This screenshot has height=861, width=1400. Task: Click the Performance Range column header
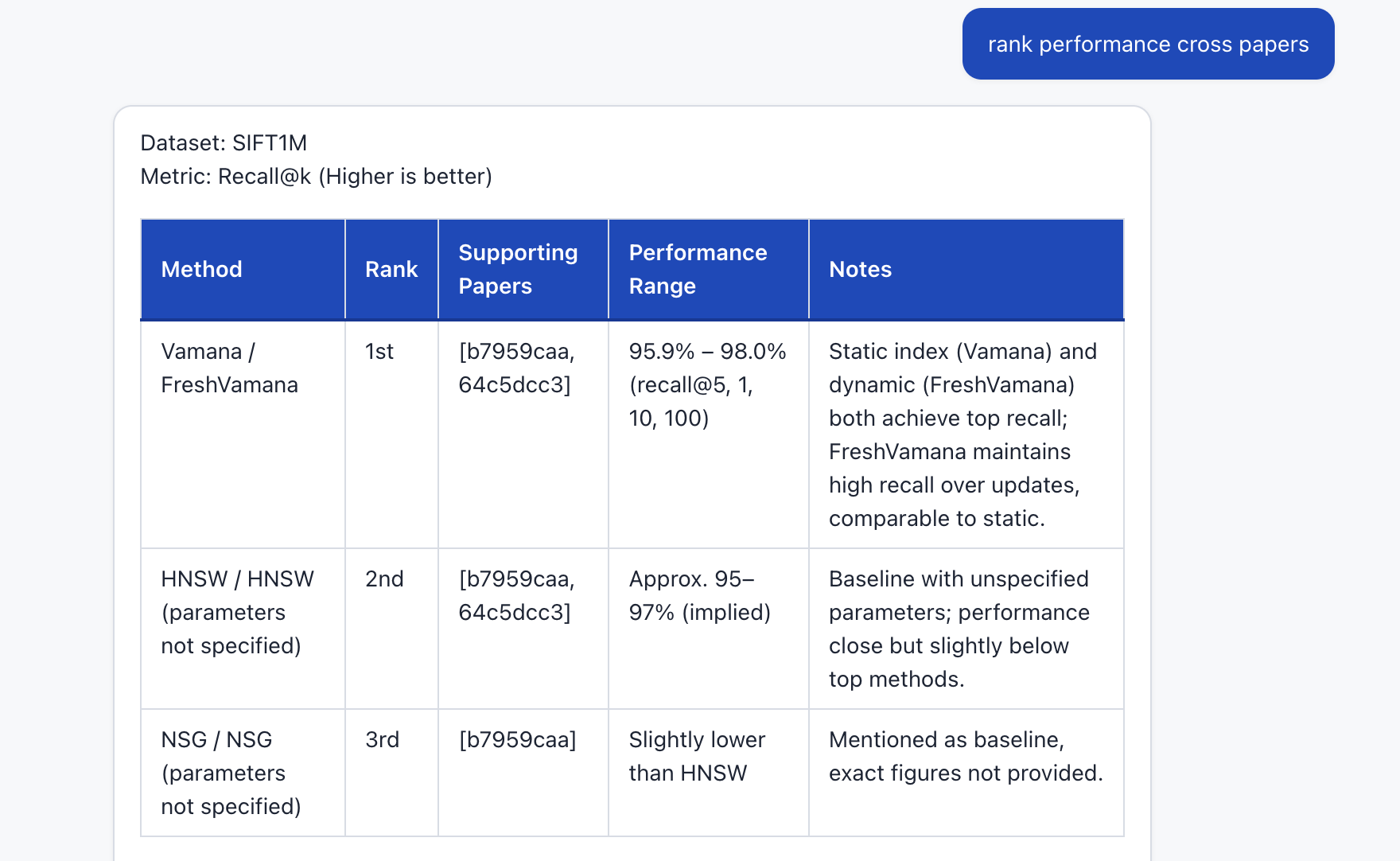tap(698, 269)
